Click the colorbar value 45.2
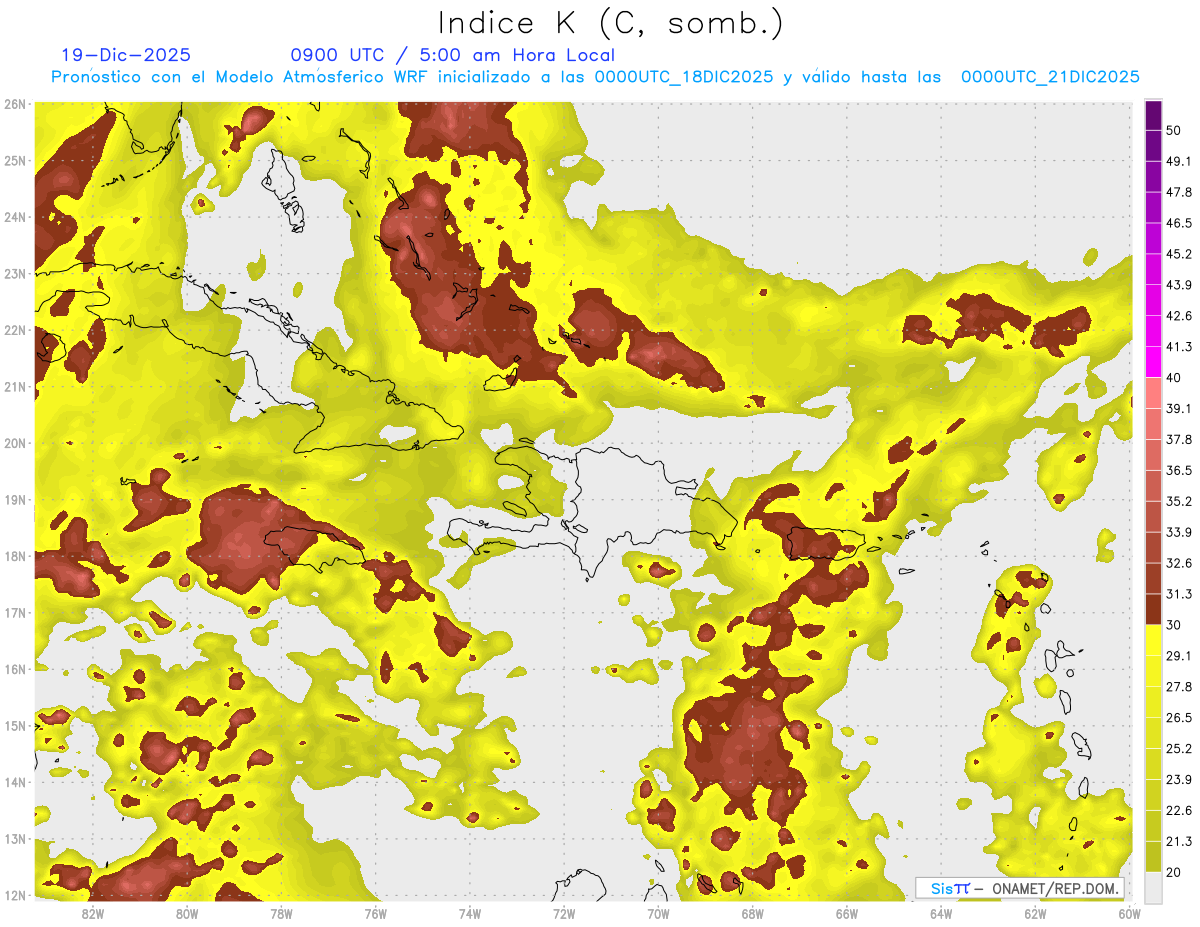Screen dimensions: 1200x927 pyautogui.click(x=1178, y=254)
